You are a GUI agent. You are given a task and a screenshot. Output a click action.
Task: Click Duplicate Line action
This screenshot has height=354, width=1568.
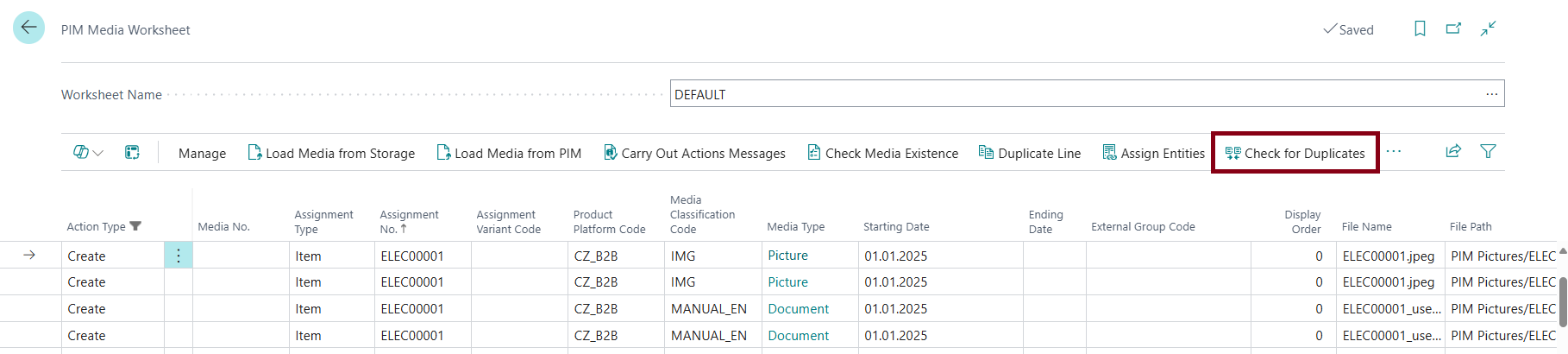pos(1030,153)
